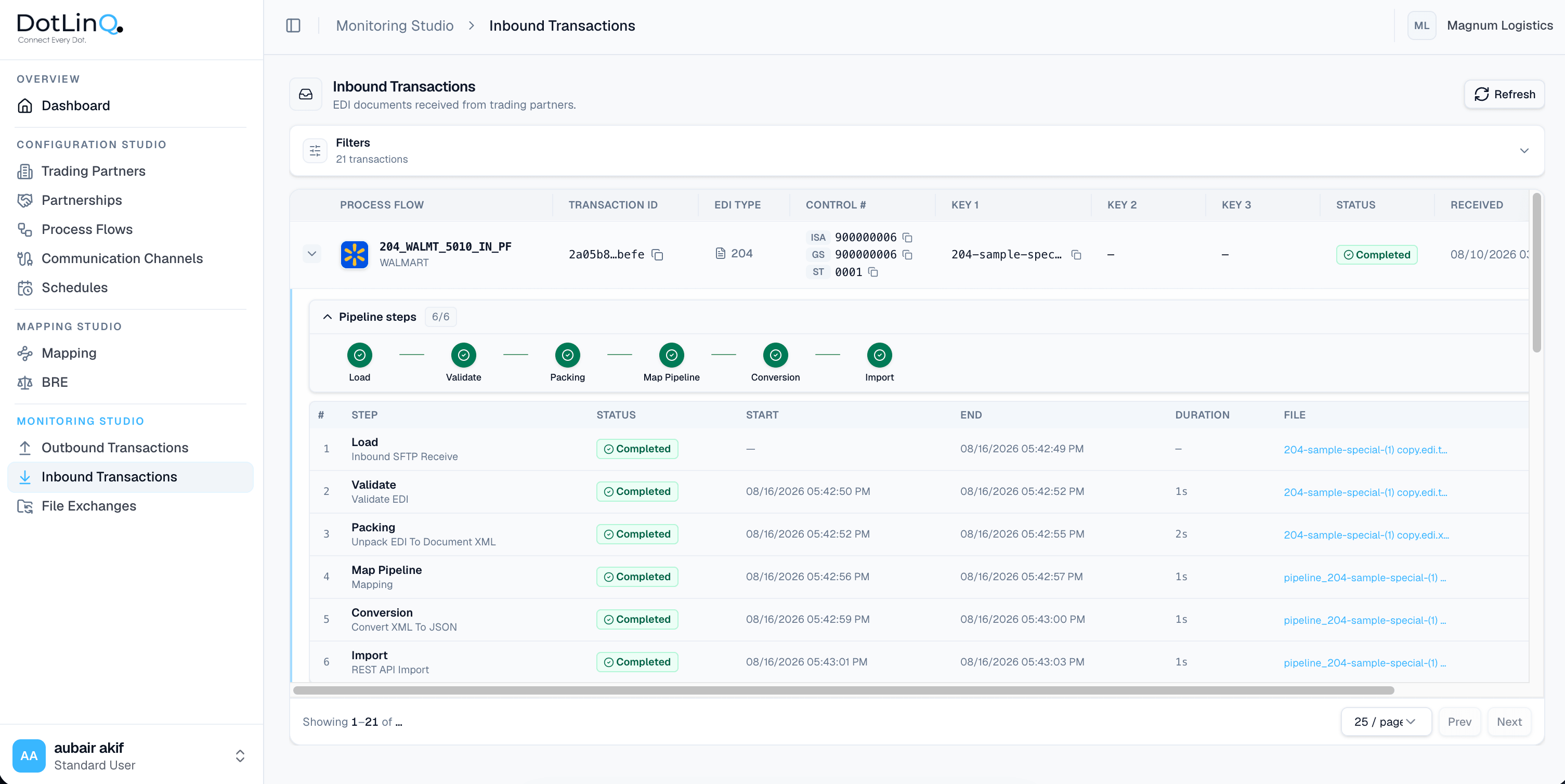Click the Filters sliders icon
Viewport: 1565px width, 784px height.
(x=315, y=151)
